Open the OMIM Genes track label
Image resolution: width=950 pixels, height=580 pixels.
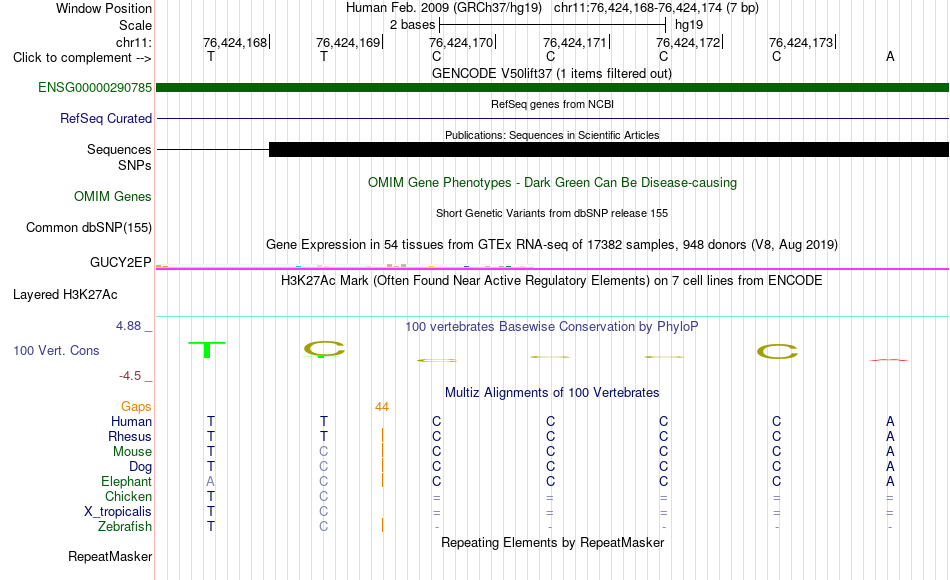tap(112, 196)
